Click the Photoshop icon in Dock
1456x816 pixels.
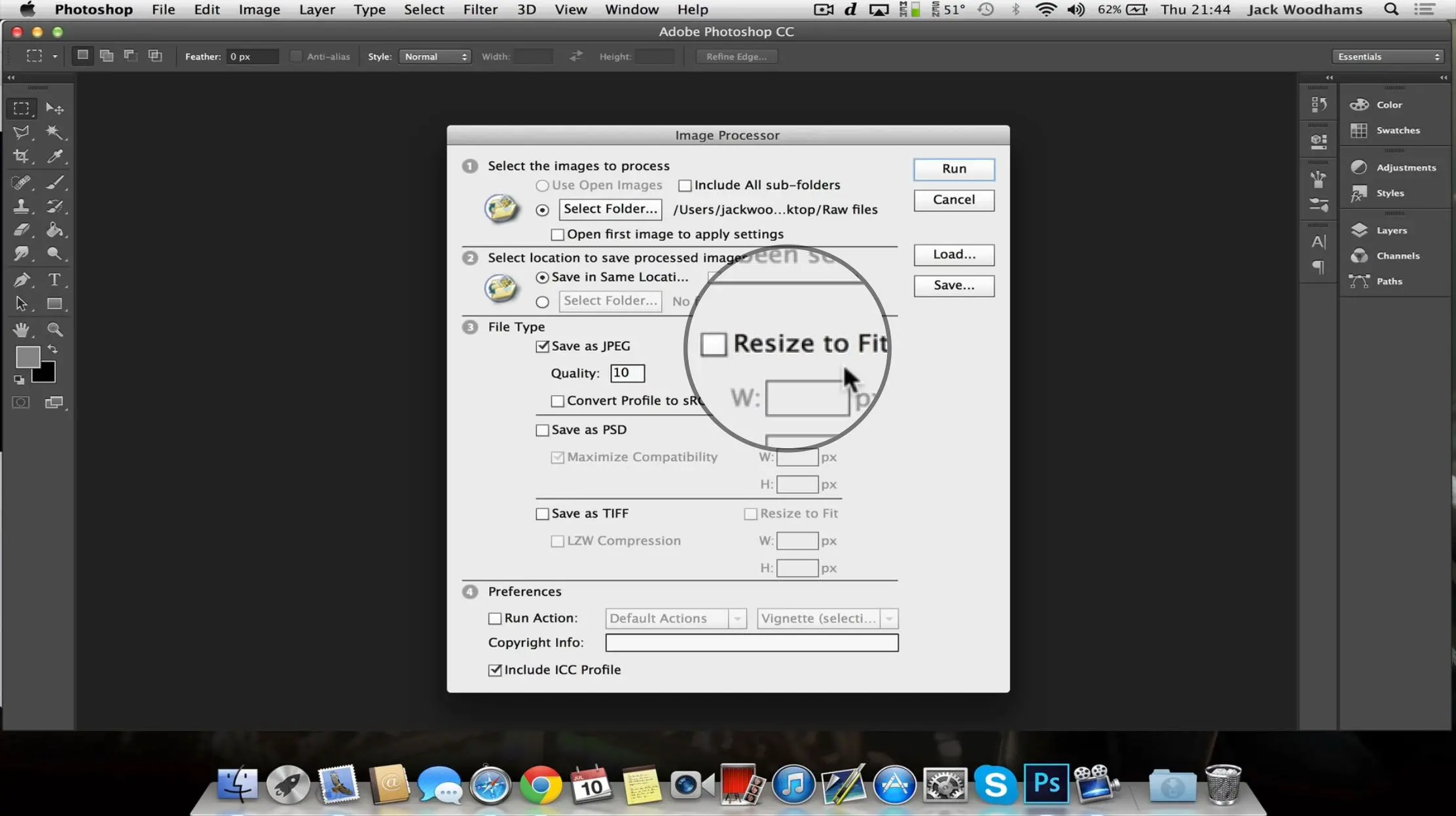(1044, 783)
